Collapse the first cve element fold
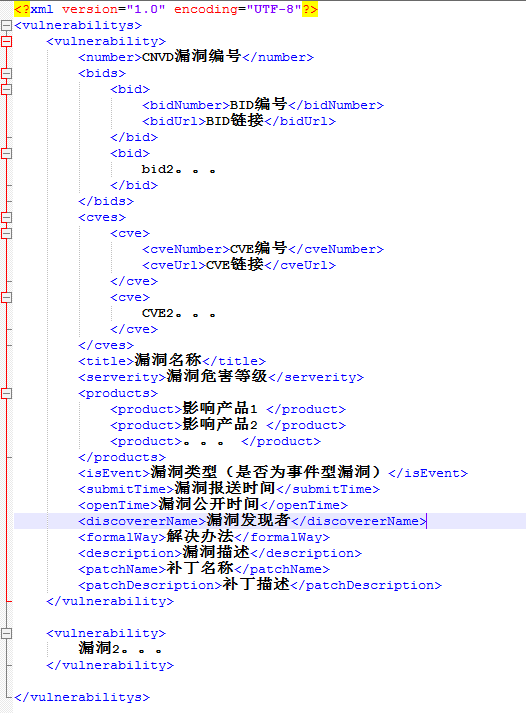 [x=6, y=233]
